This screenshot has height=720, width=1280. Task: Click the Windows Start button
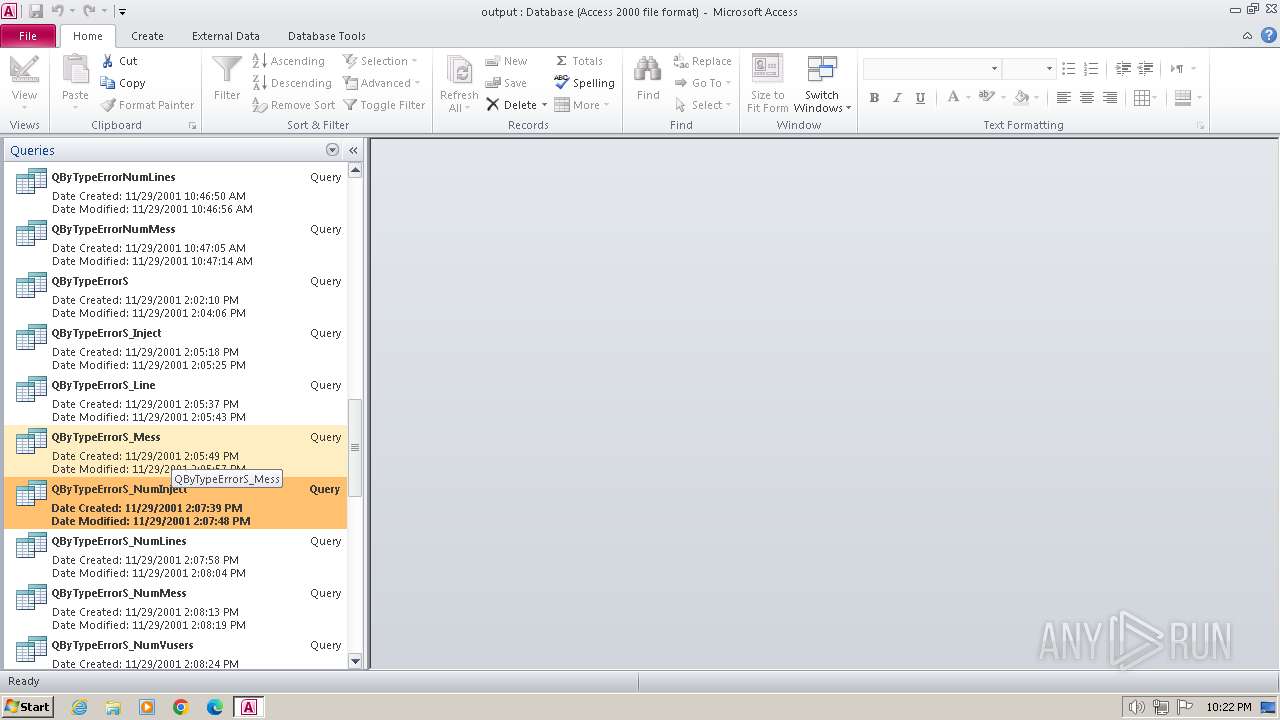point(28,706)
